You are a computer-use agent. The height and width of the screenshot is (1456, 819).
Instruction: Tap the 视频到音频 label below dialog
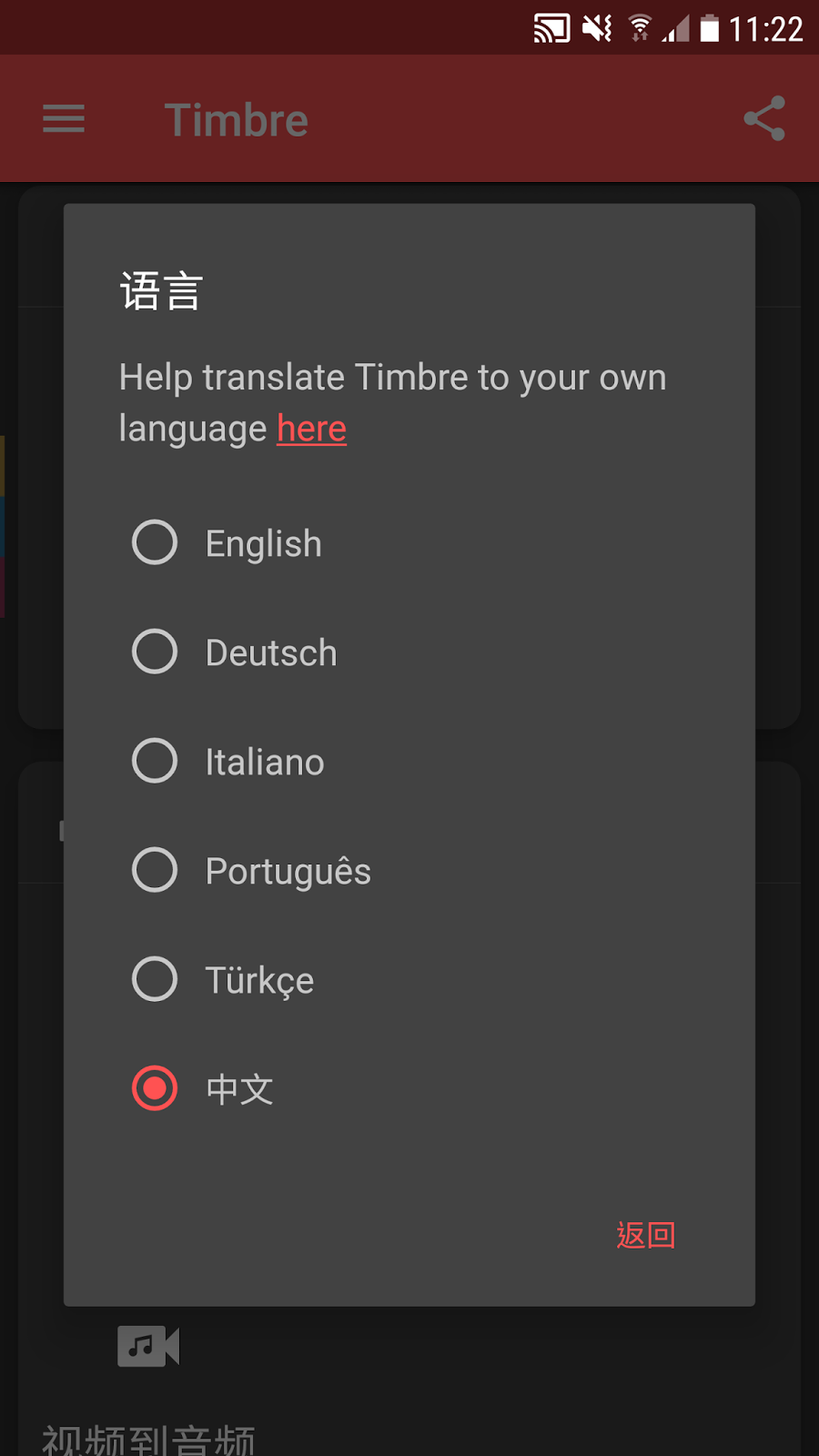[148, 1440]
